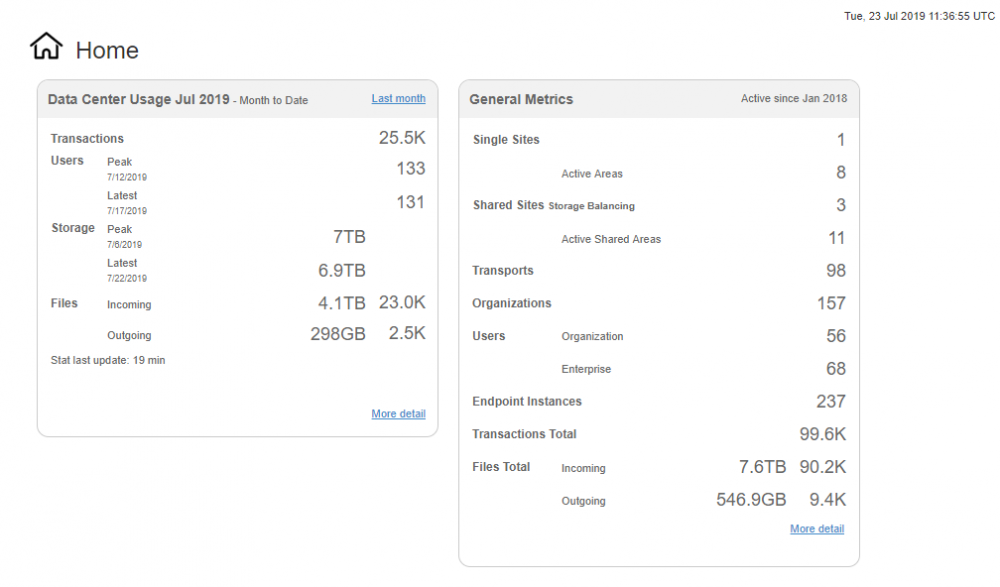The image size is (1000, 587).
Task: Click the outgoing files size 298GB
Action: coord(337,334)
